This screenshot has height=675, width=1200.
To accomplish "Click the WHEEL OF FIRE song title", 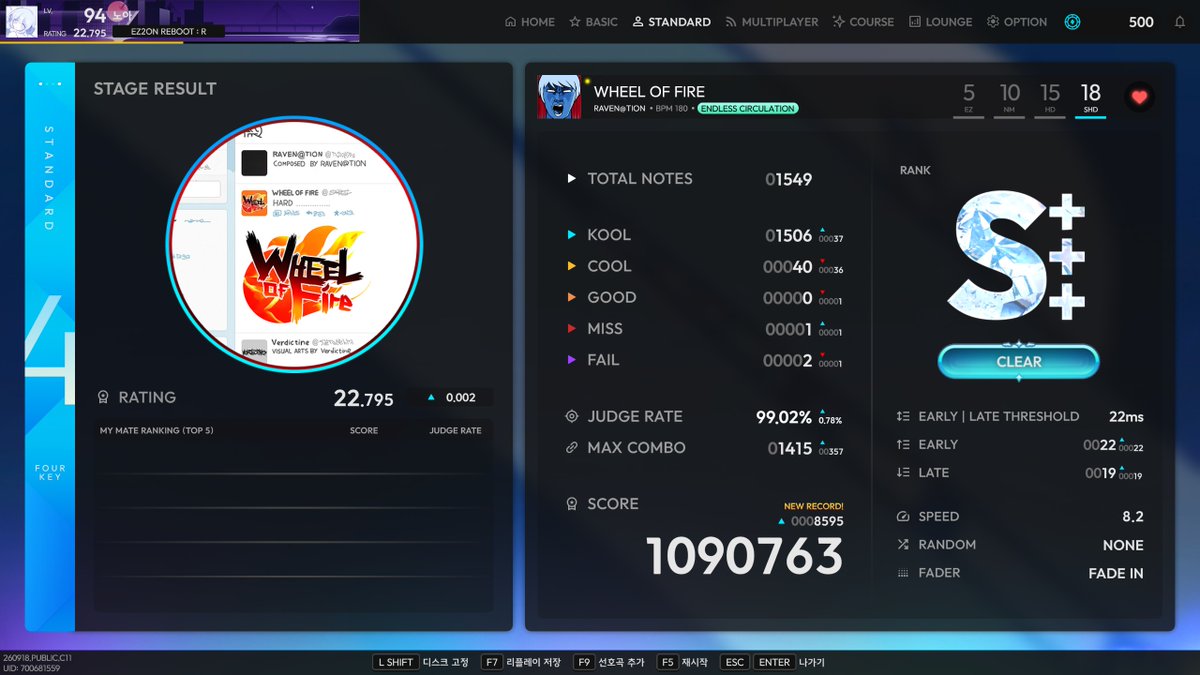I will [649, 91].
